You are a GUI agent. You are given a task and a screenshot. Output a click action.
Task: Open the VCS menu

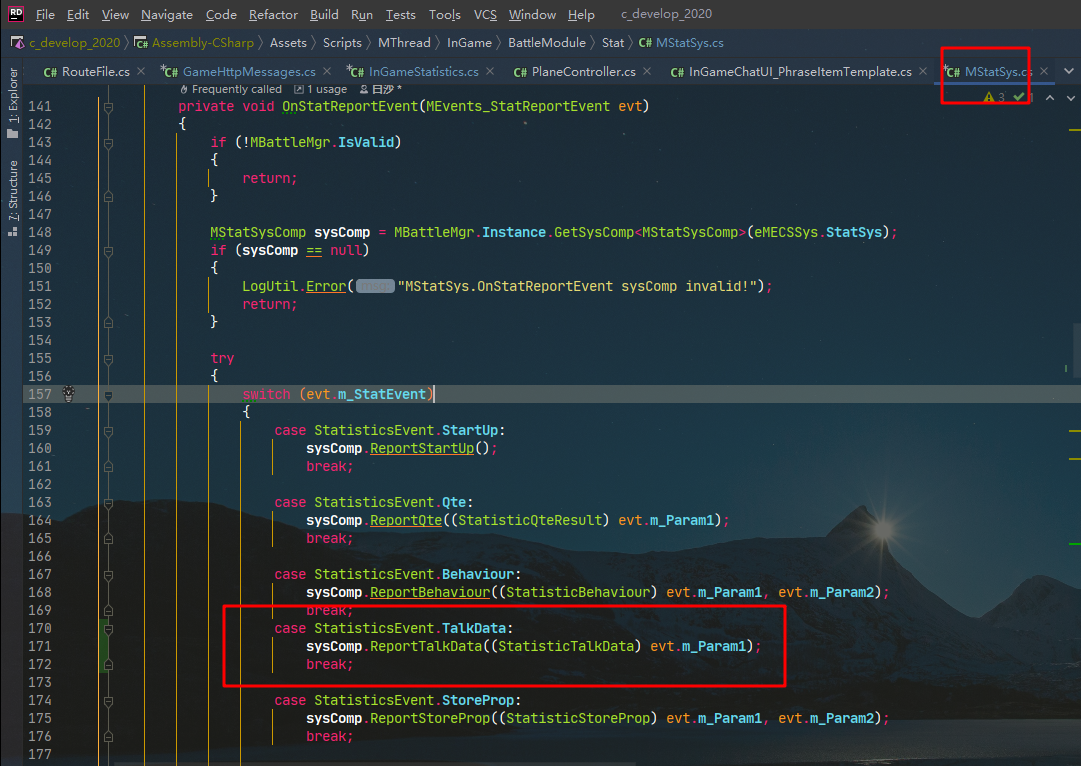(x=485, y=14)
